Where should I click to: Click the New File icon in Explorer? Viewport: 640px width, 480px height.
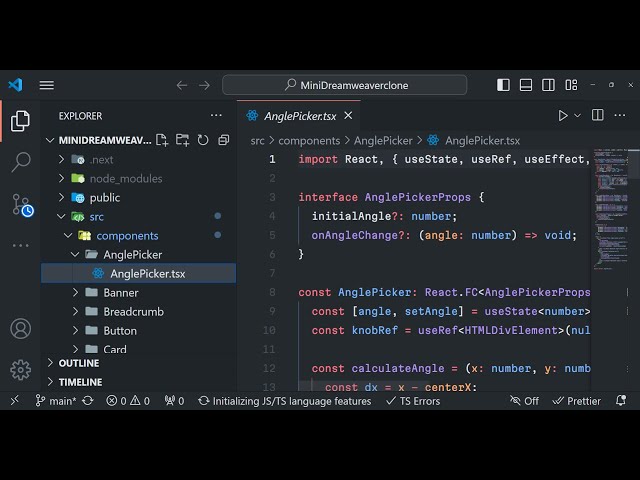(164, 140)
